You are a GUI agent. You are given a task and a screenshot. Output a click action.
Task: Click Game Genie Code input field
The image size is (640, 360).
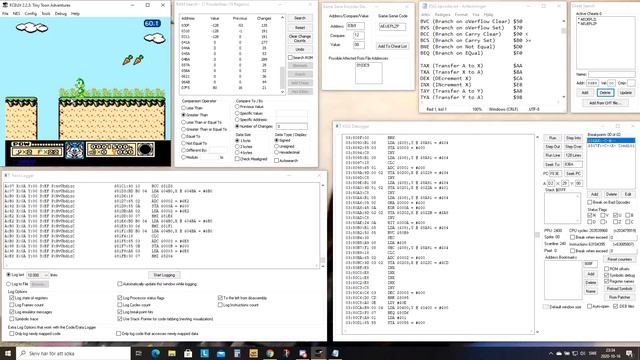(392, 27)
